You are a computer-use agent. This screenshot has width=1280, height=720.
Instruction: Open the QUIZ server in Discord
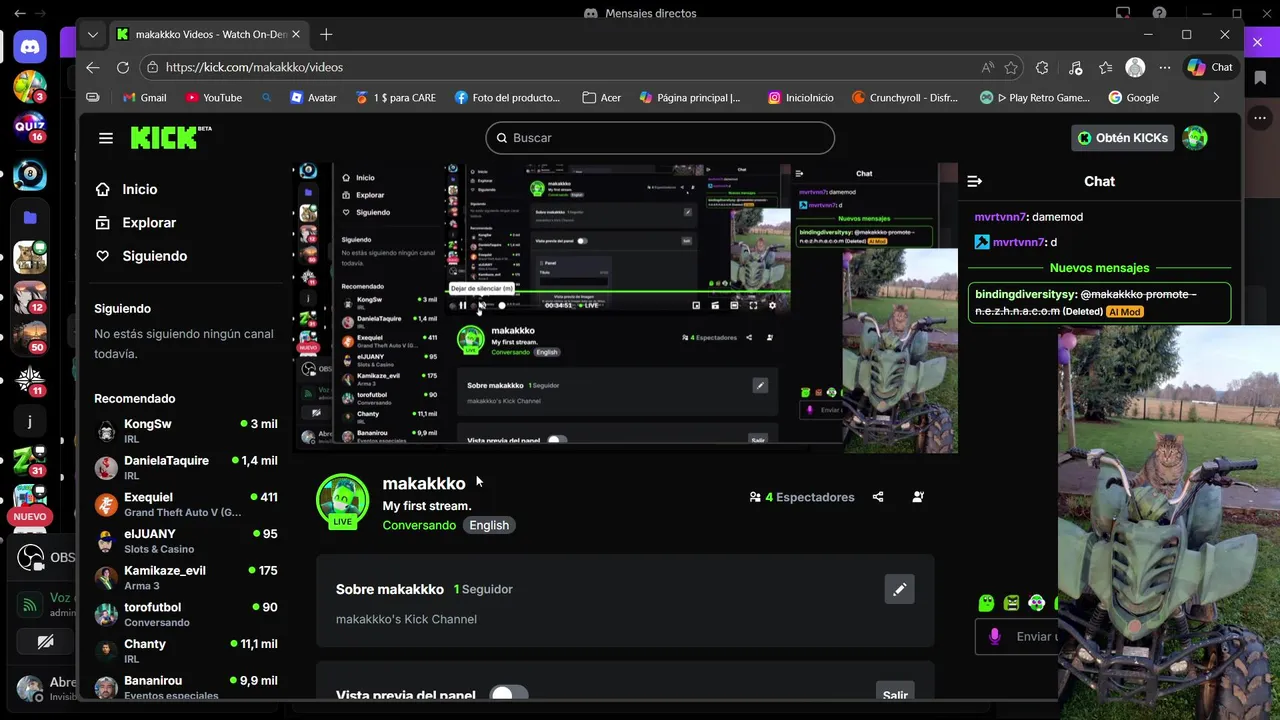pyautogui.click(x=30, y=127)
